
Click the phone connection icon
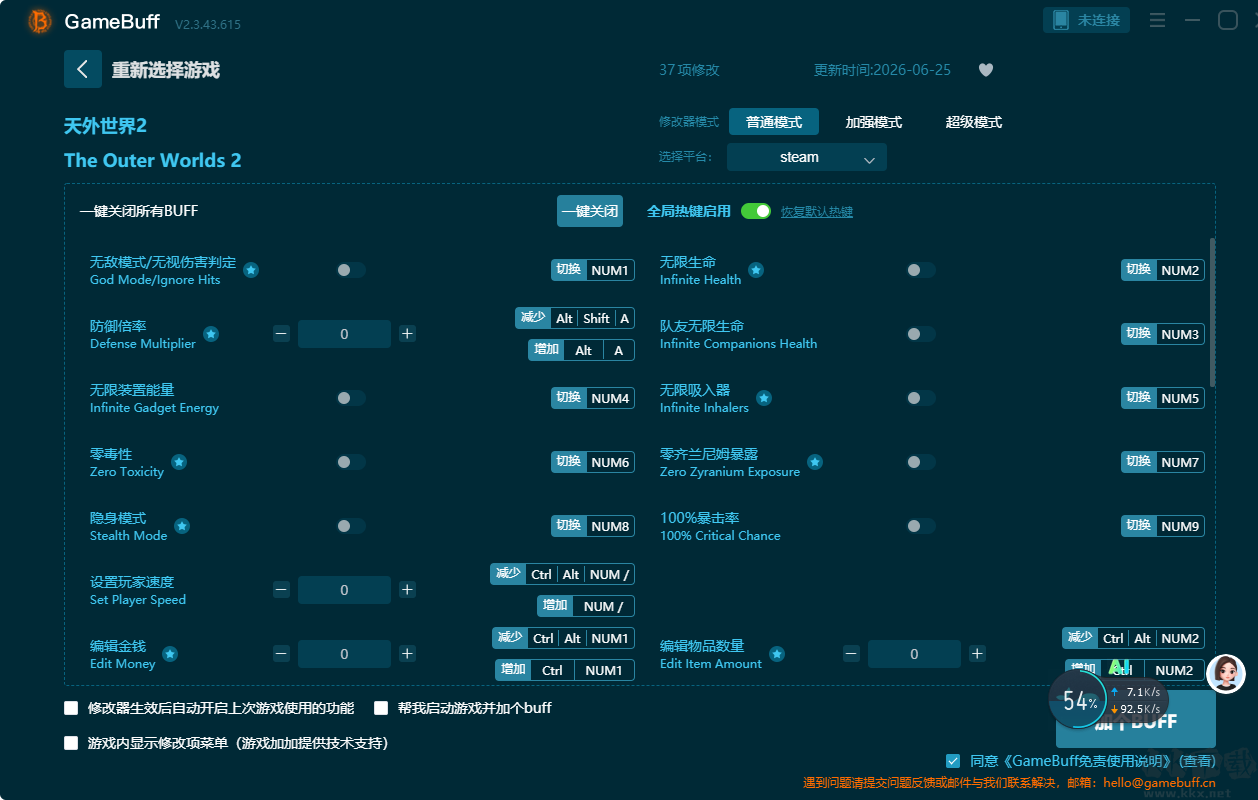click(1060, 20)
